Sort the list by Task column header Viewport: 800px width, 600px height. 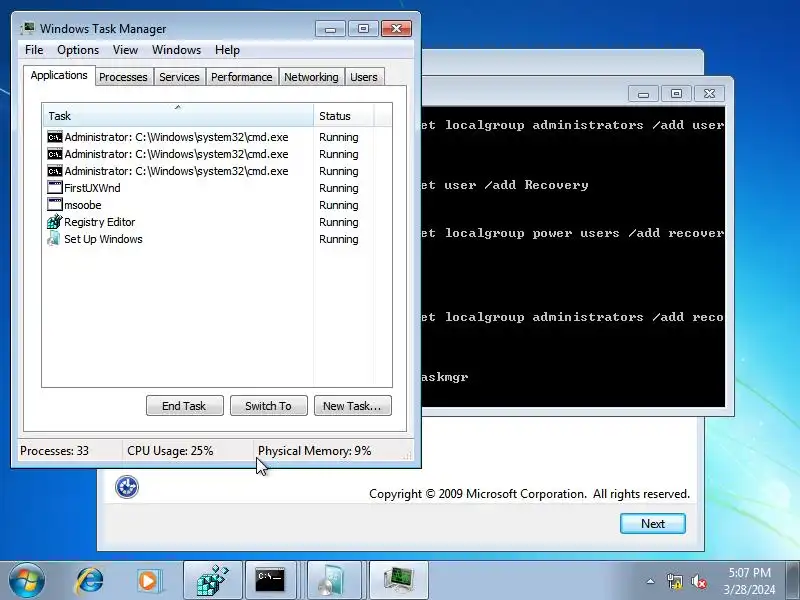[x=178, y=116]
